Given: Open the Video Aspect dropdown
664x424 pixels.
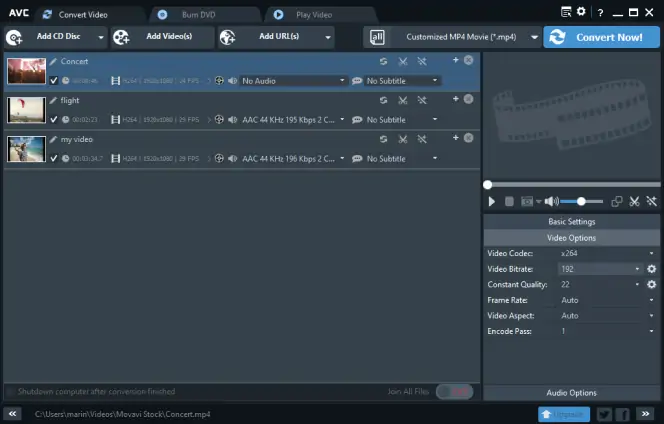Looking at the screenshot, I should [x=607, y=316].
